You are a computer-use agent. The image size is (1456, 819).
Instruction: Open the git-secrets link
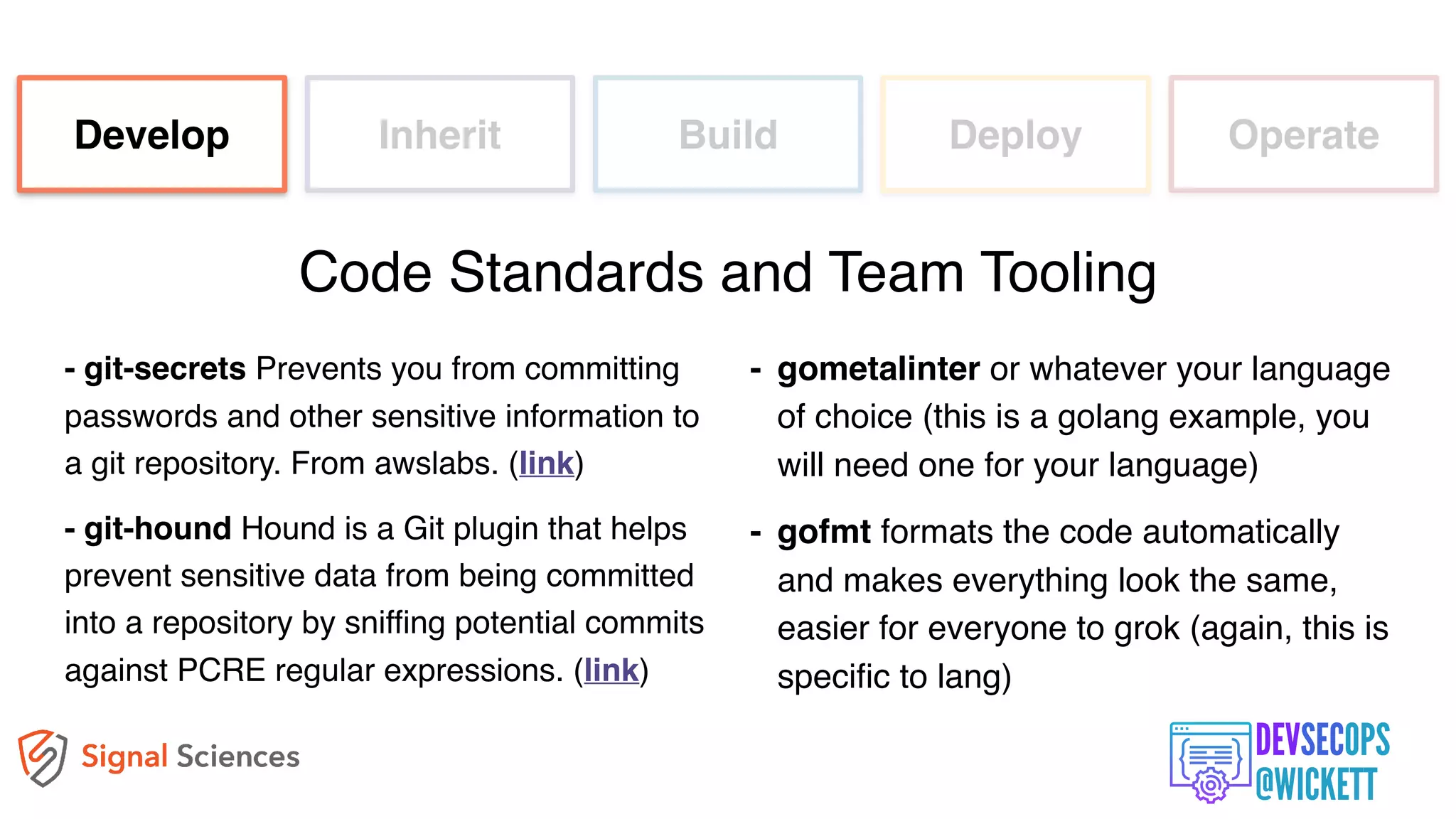(x=546, y=464)
